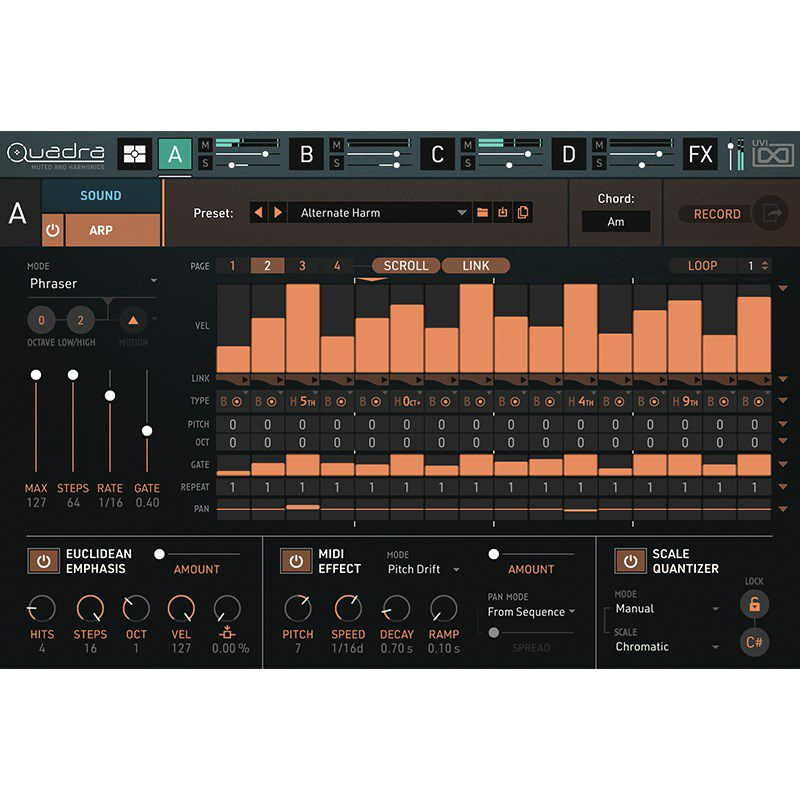Expand the REPEAT row options arrow
This screenshot has height=800, width=800.
coord(783,487)
